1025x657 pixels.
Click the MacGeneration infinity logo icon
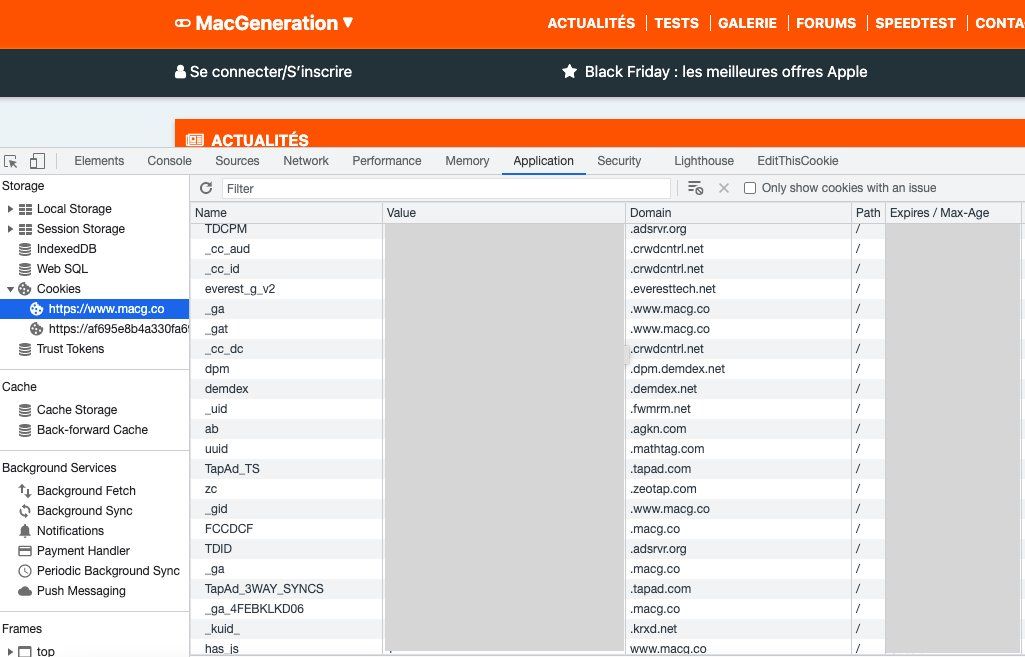183,23
